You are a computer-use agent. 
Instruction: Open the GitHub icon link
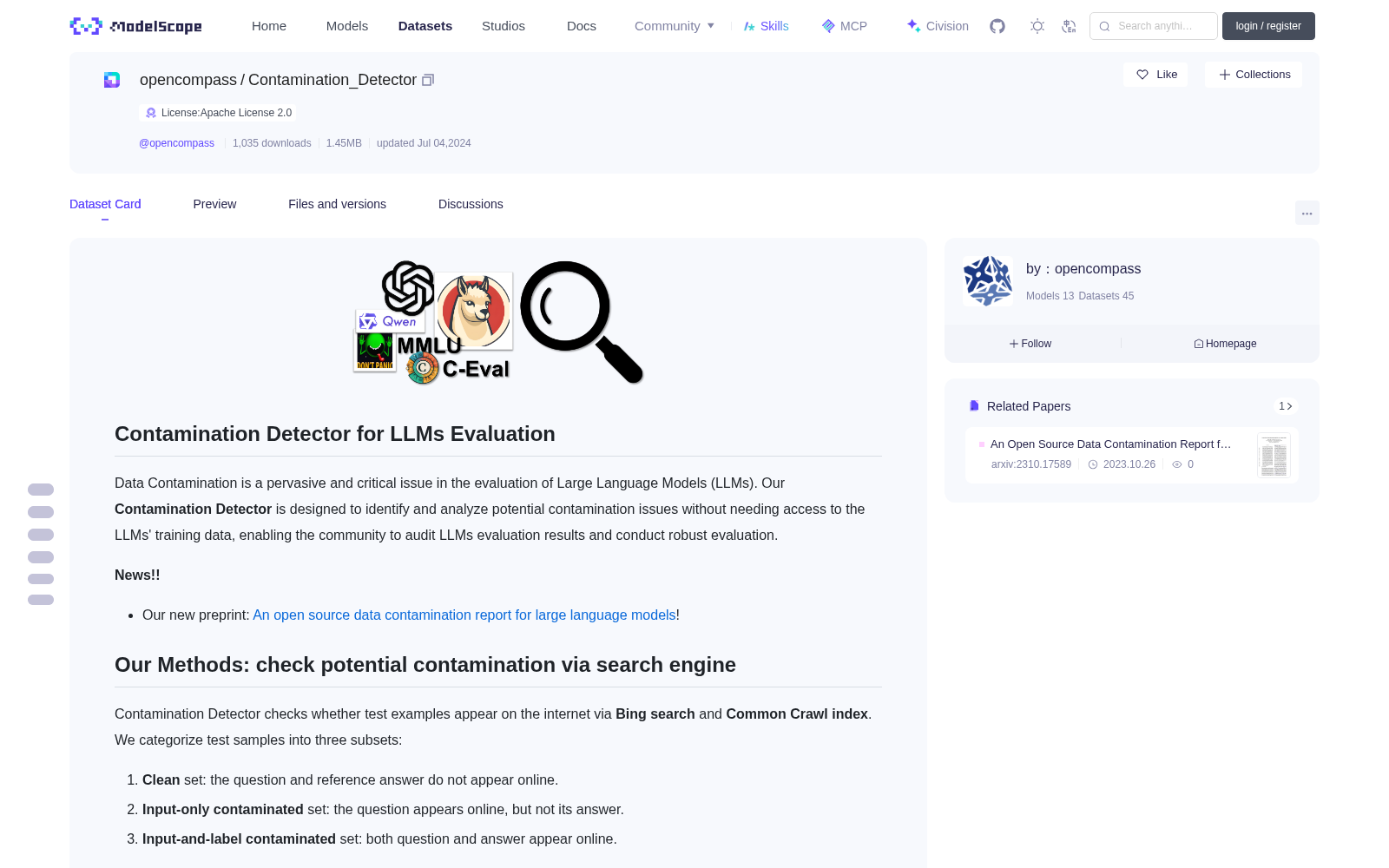pyautogui.click(x=997, y=26)
